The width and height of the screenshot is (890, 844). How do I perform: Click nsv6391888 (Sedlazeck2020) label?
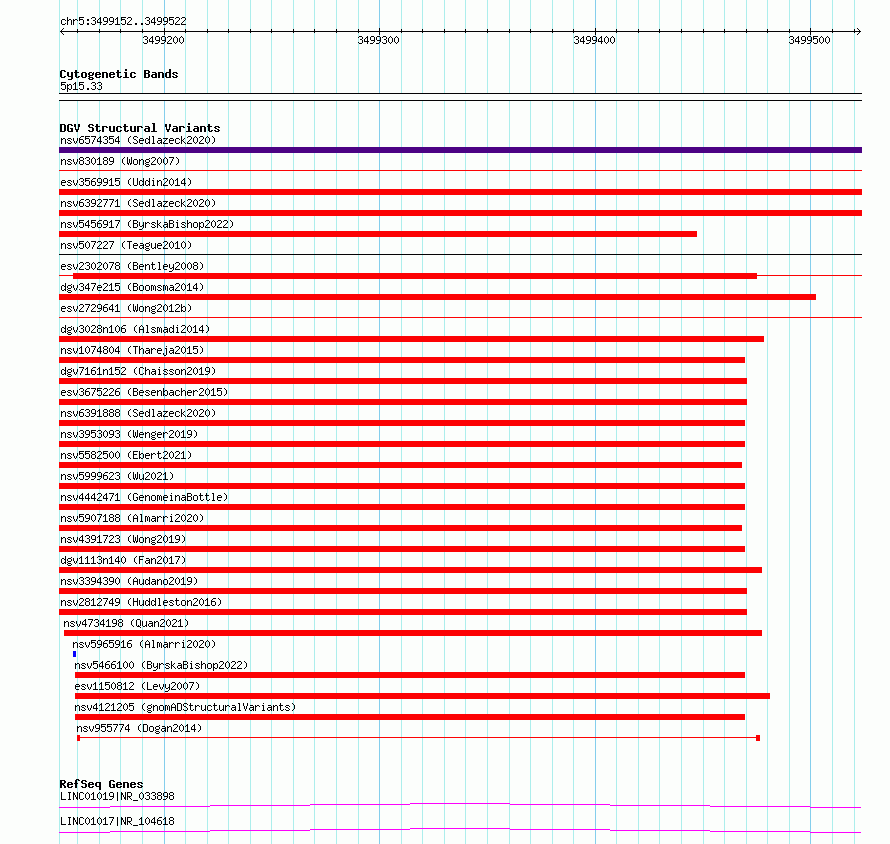[138, 413]
